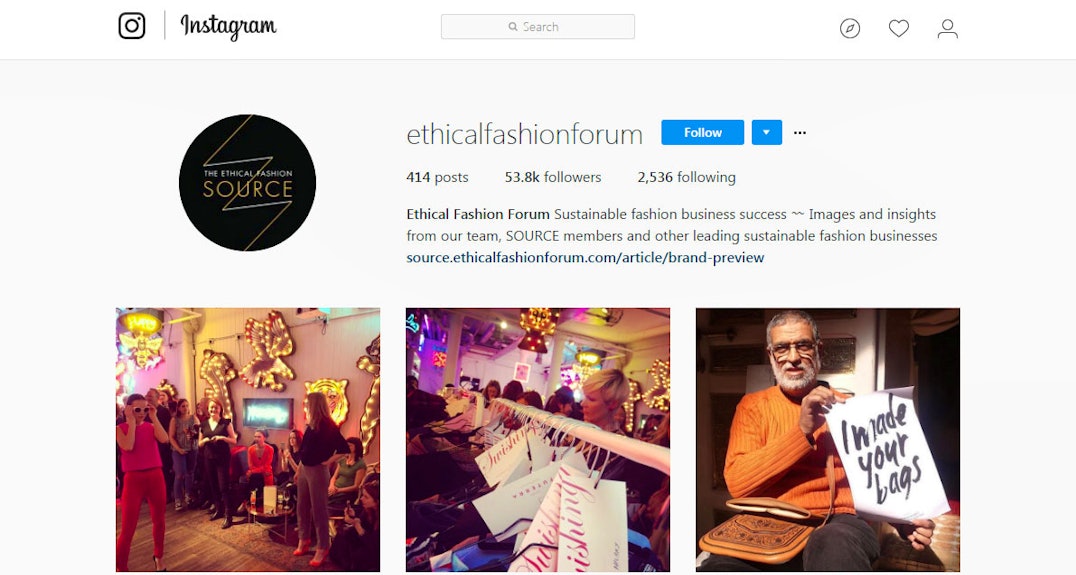Open the clothing rack Swishing tags post

pyautogui.click(x=537, y=440)
